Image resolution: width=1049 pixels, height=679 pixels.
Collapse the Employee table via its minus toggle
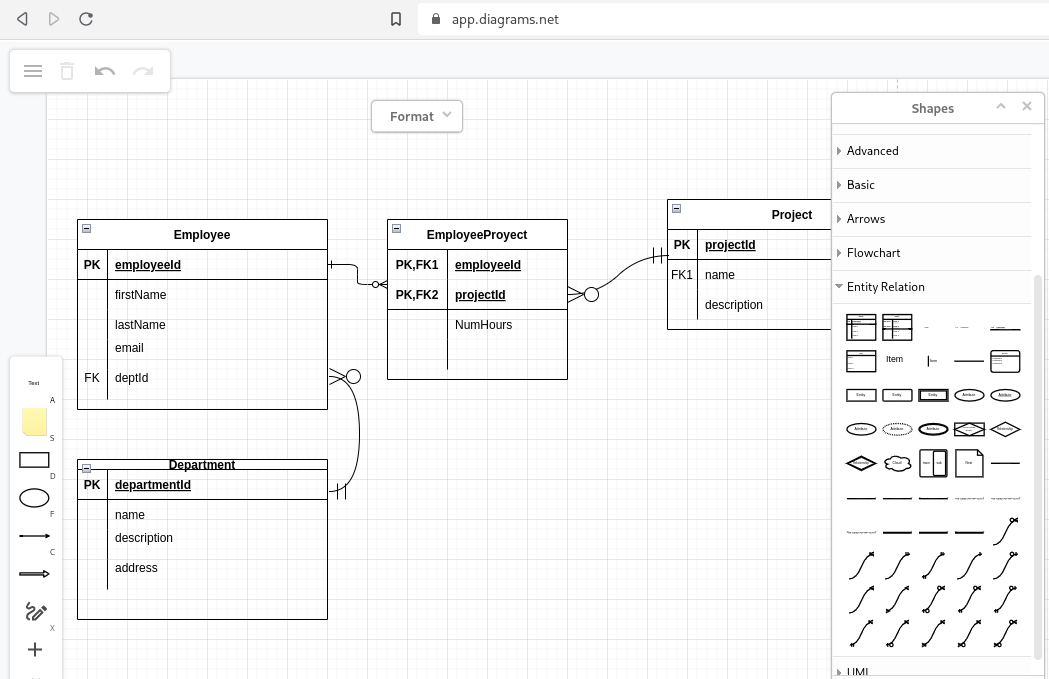tap(86, 228)
